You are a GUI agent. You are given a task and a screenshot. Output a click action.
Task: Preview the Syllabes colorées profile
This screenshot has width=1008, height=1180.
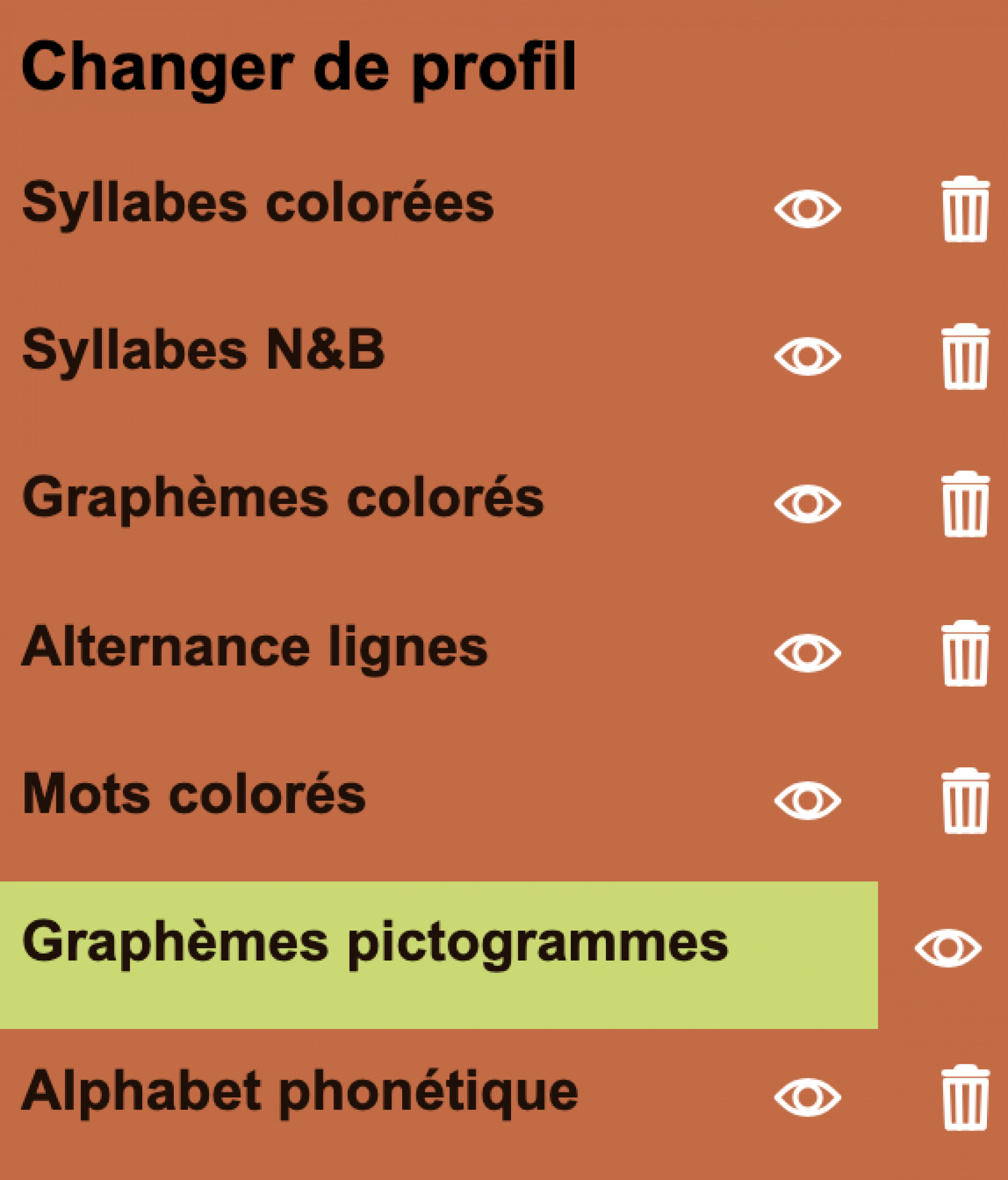[x=807, y=209]
